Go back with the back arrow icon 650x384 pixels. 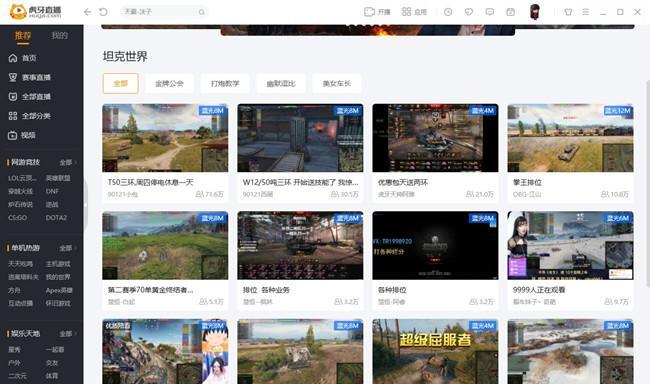pyautogui.click(x=87, y=12)
